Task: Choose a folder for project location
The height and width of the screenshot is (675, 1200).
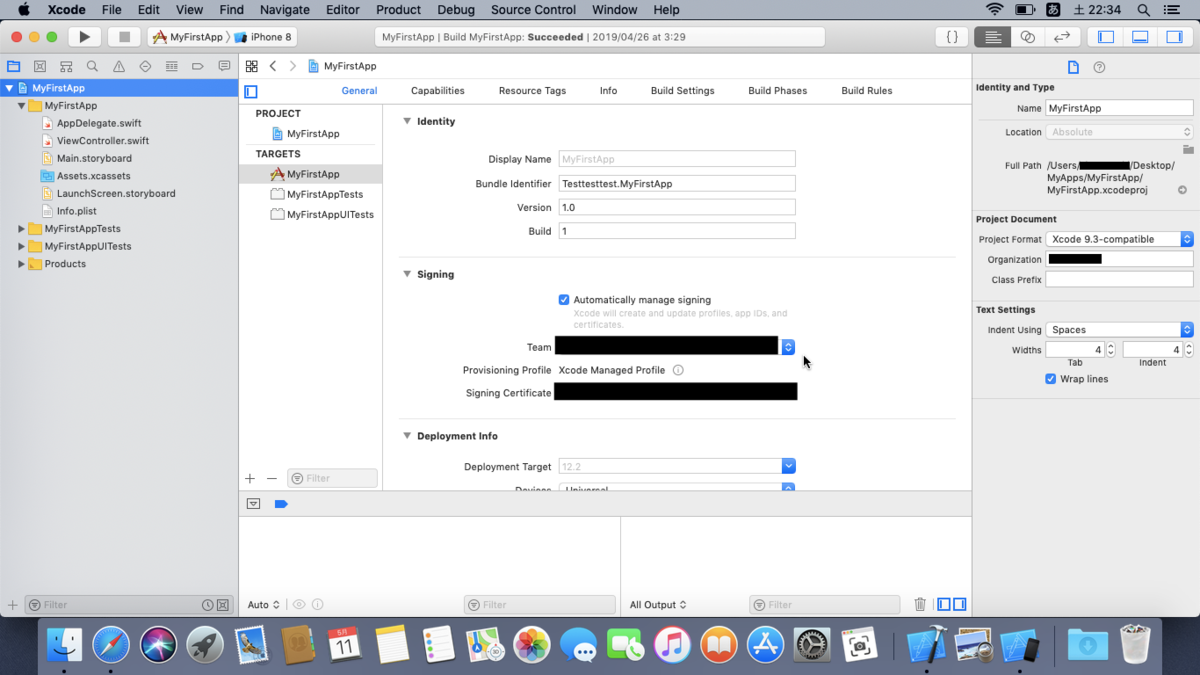Action: pyautogui.click(x=1188, y=150)
